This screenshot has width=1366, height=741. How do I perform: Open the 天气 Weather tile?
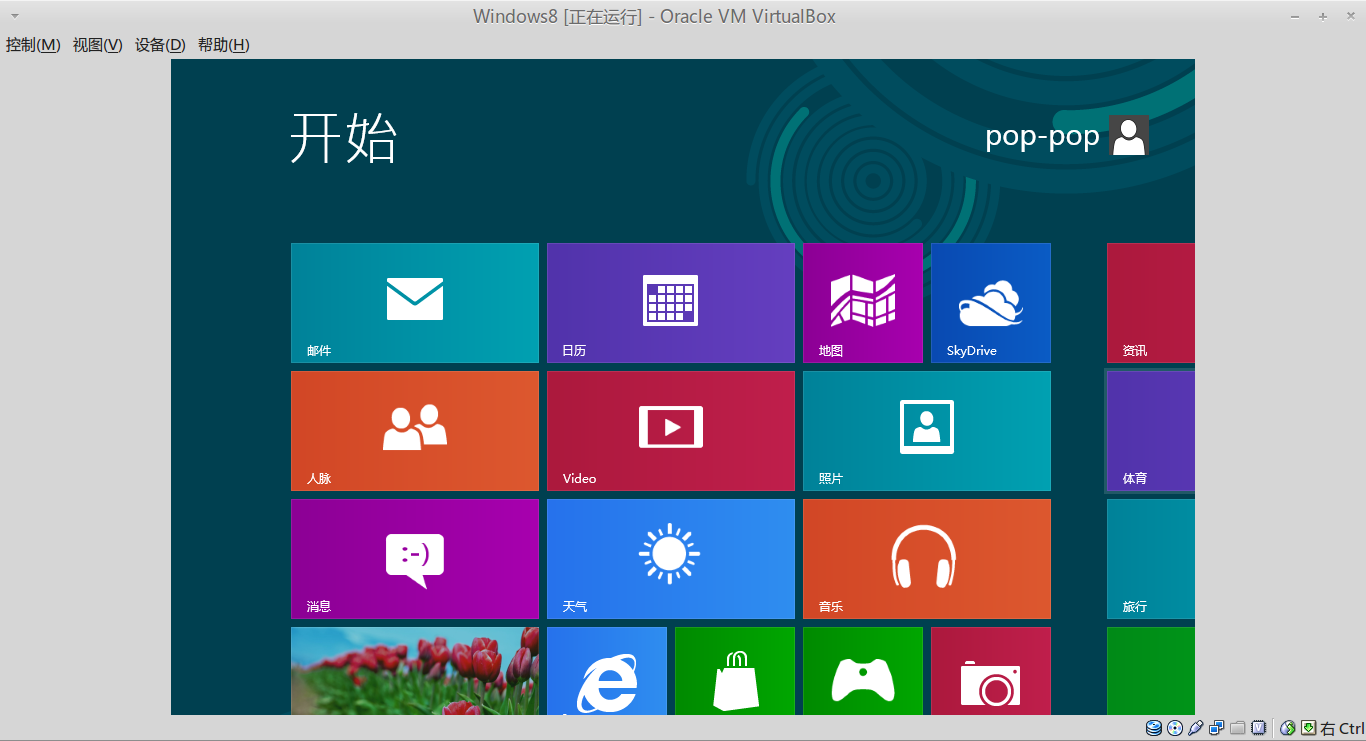[x=671, y=559]
